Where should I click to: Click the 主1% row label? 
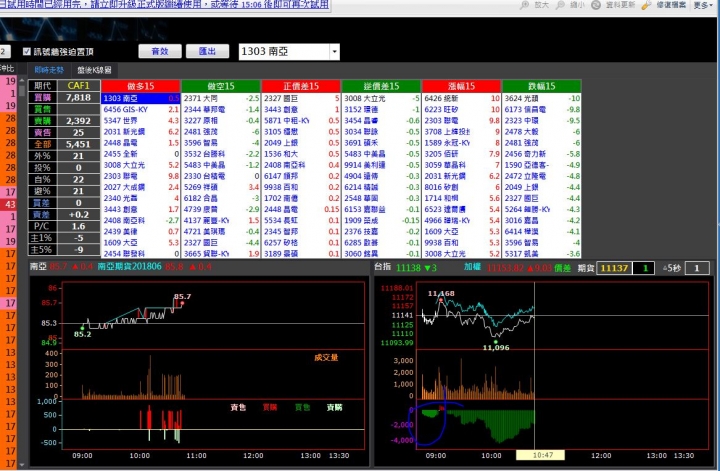coord(43,238)
